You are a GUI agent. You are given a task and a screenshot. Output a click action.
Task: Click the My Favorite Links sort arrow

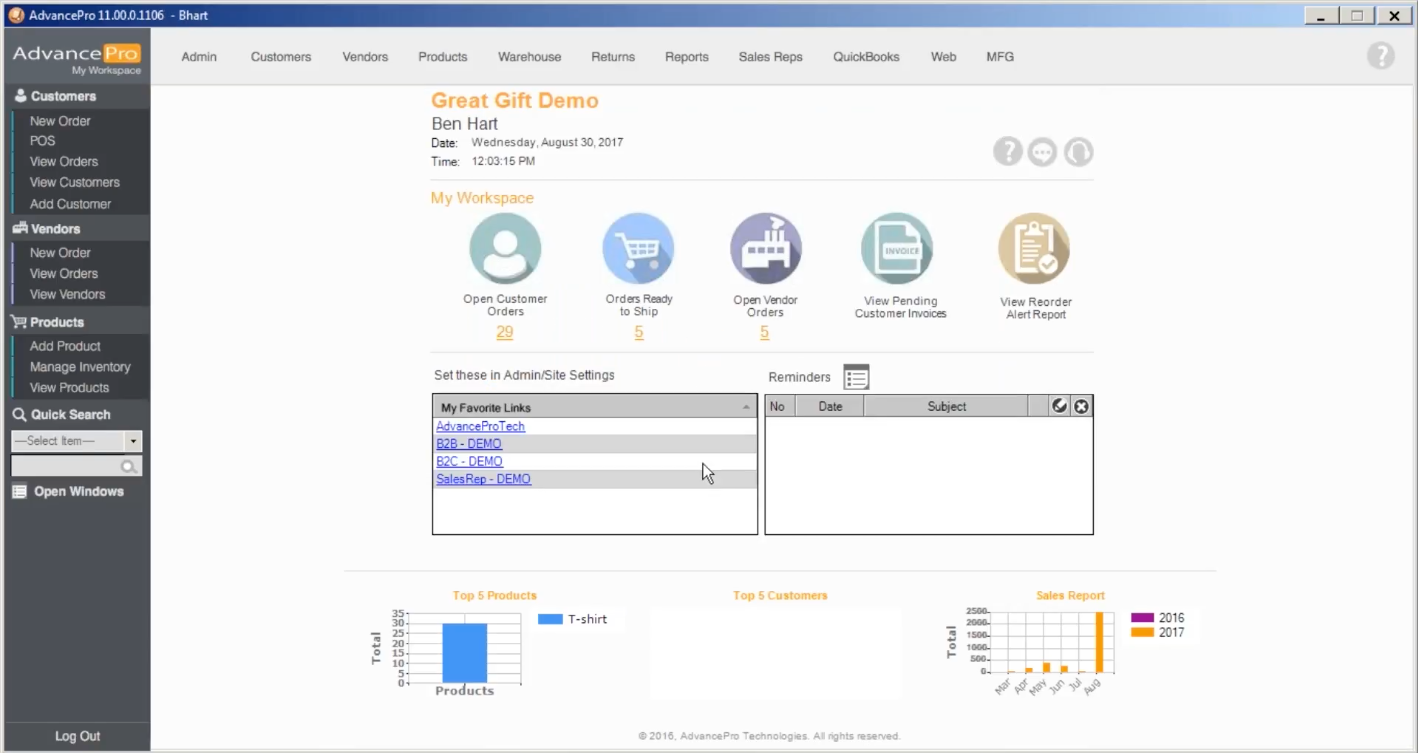(x=746, y=408)
